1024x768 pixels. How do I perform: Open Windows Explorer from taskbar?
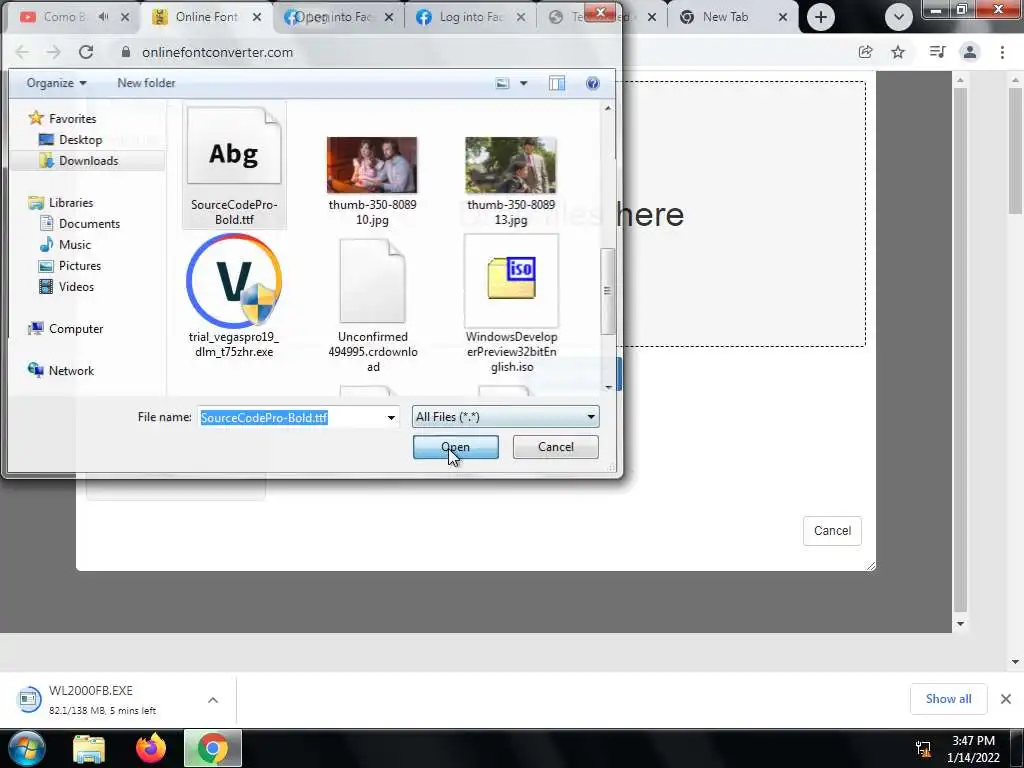pos(89,748)
